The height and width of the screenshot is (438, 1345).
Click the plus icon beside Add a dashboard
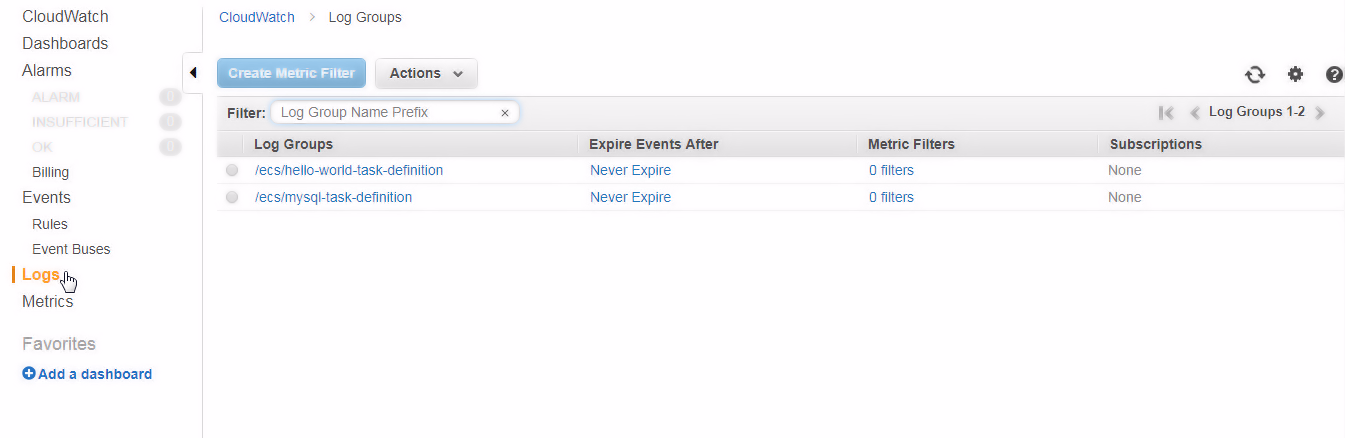[x=29, y=374]
